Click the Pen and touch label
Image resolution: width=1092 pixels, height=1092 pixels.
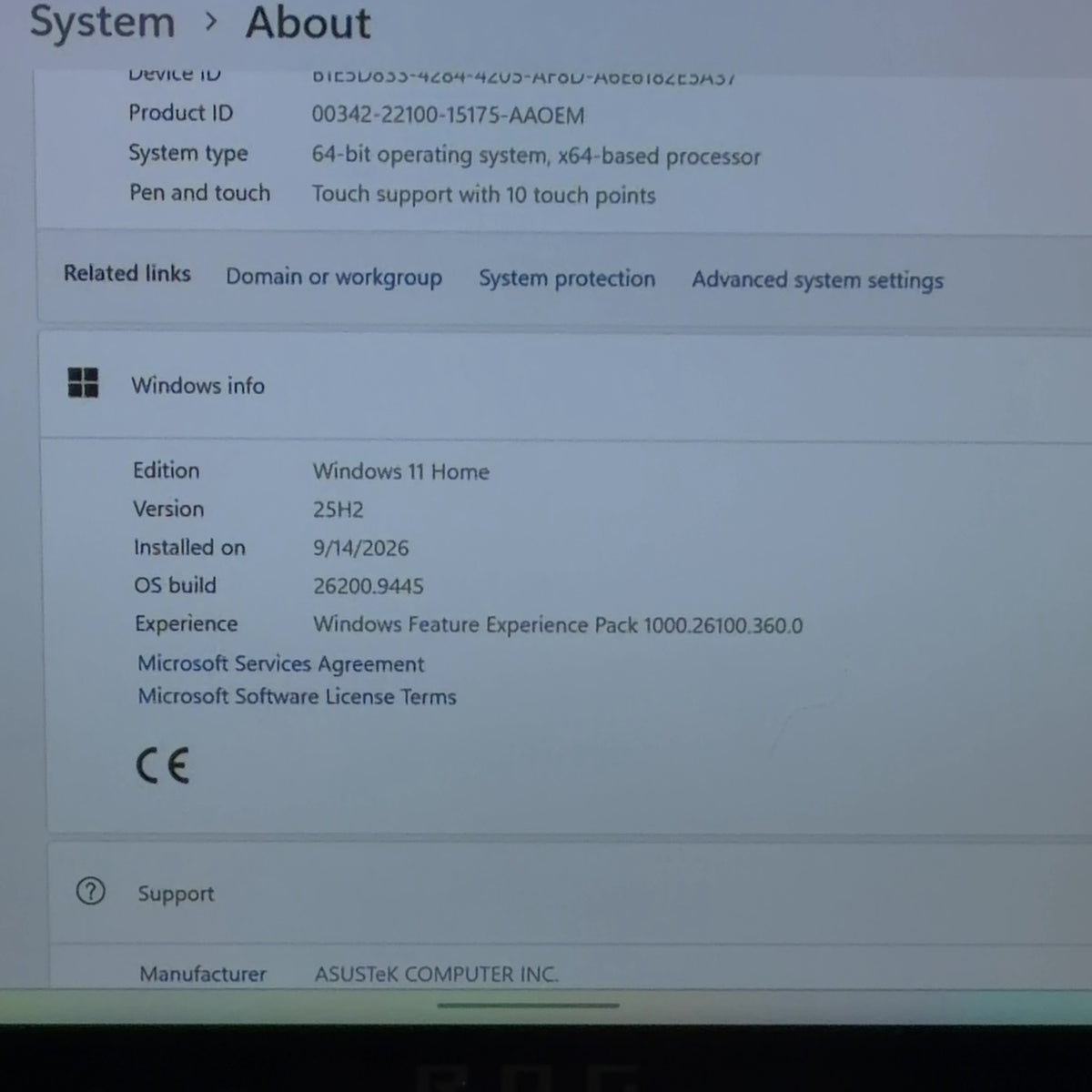click(x=200, y=193)
